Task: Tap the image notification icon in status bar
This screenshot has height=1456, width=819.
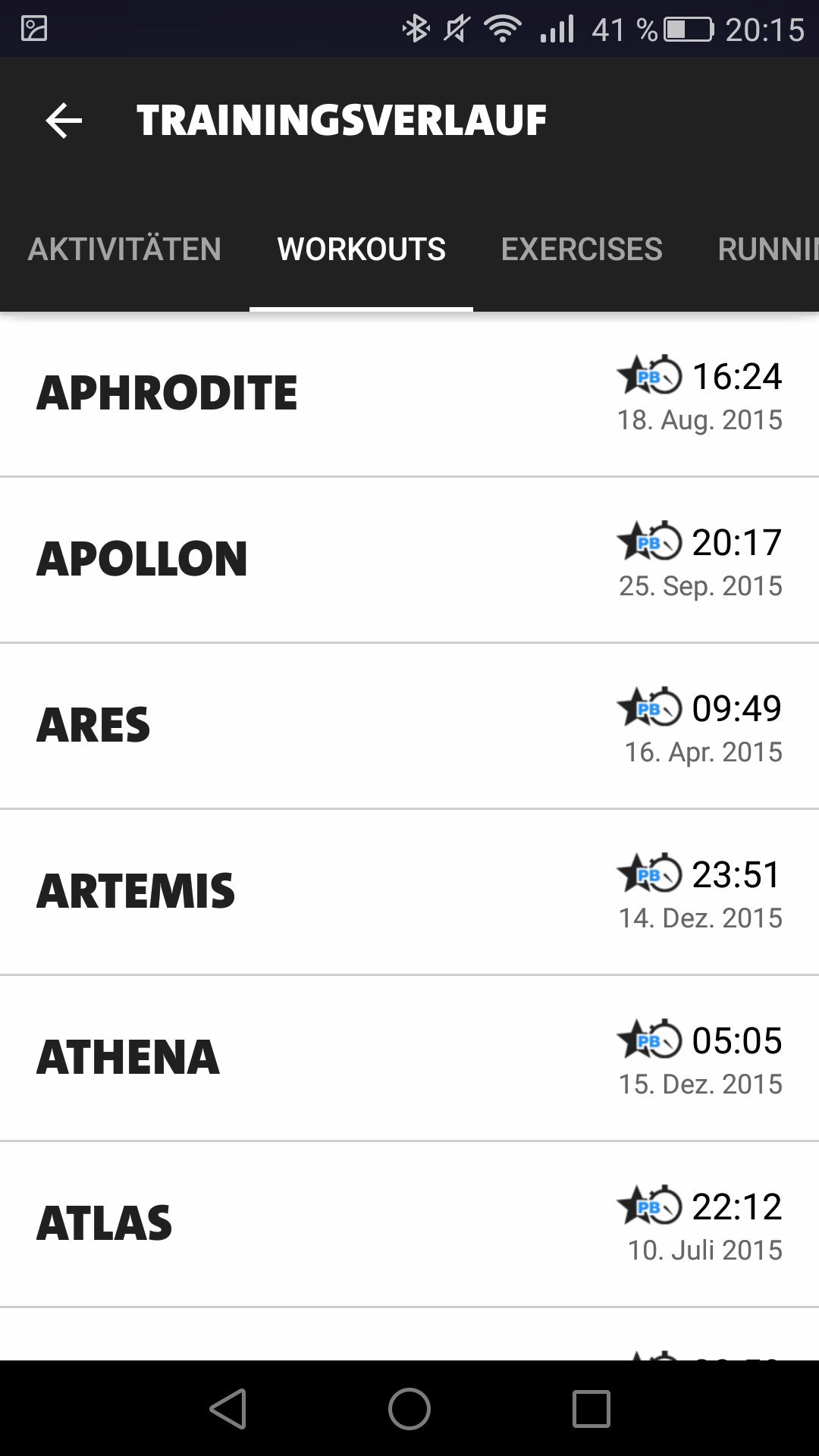Action: pos(34,29)
